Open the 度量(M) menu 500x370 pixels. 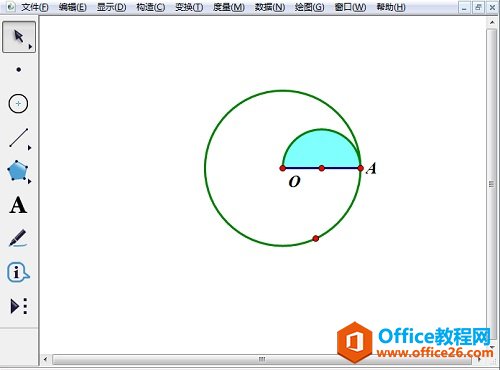click(x=229, y=7)
